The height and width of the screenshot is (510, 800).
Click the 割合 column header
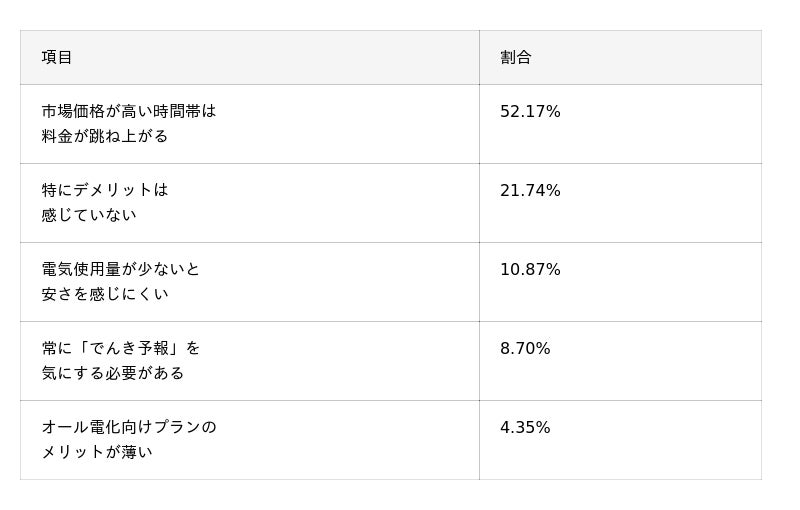click(x=515, y=58)
